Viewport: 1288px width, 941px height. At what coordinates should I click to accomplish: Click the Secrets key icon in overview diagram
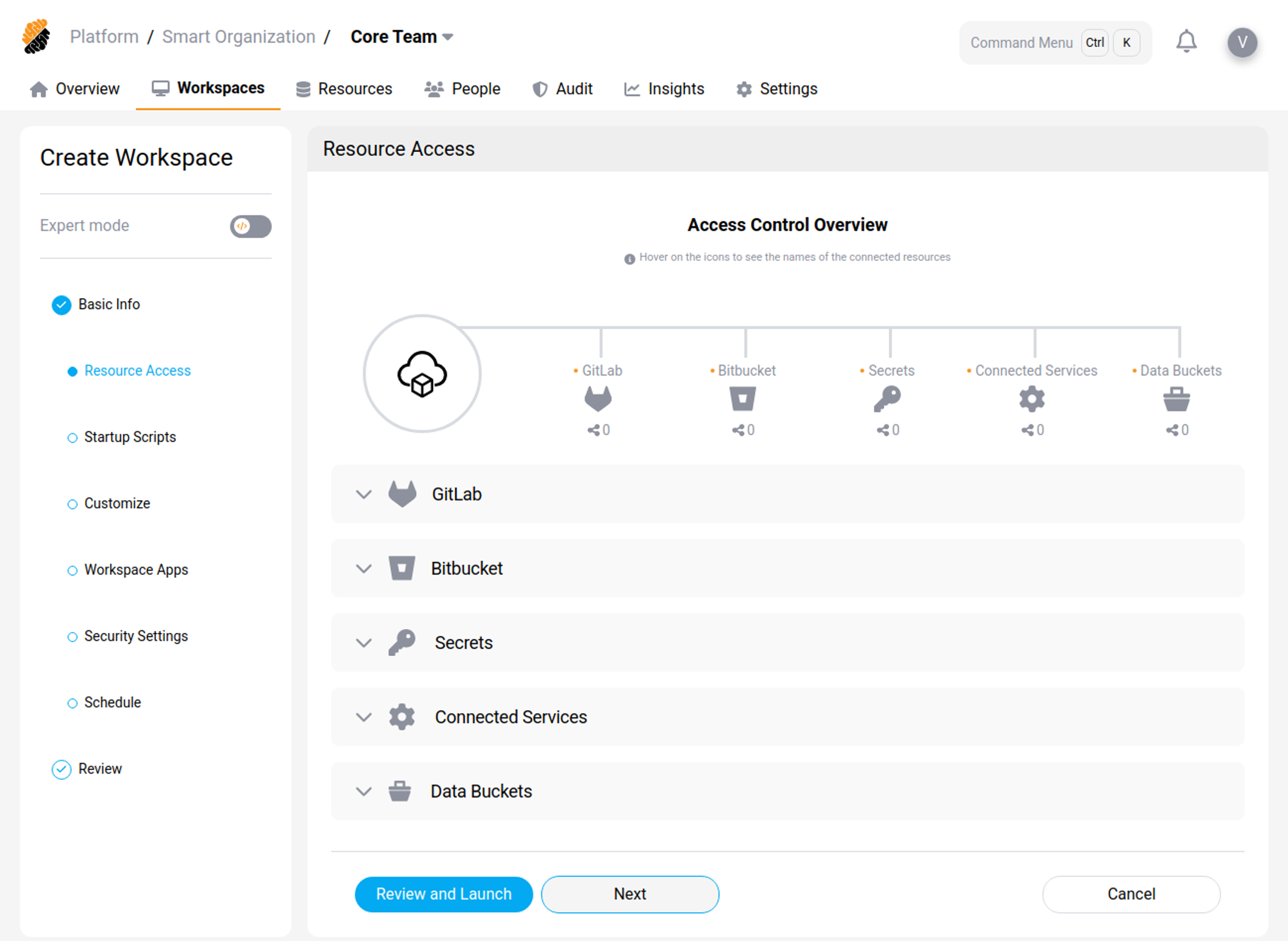(x=887, y=399)
